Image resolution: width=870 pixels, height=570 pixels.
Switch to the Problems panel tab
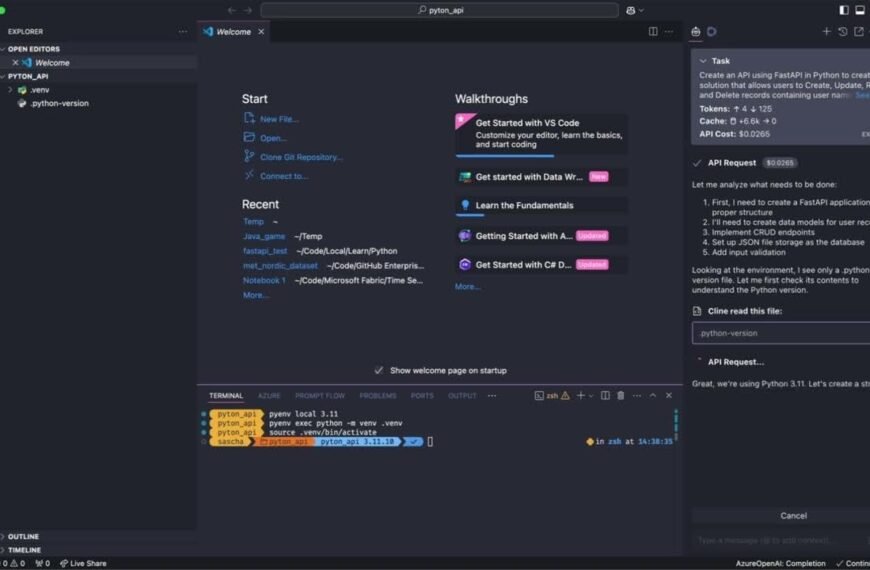pyautogui.click(x=378, y=396)
